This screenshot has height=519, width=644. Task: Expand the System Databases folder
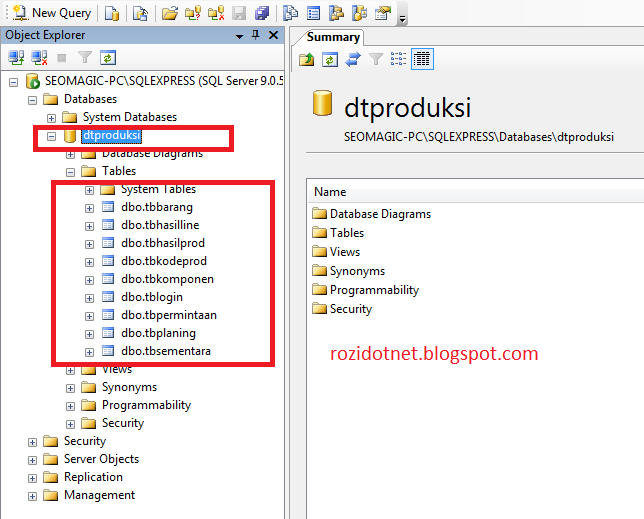click(51, 118)
